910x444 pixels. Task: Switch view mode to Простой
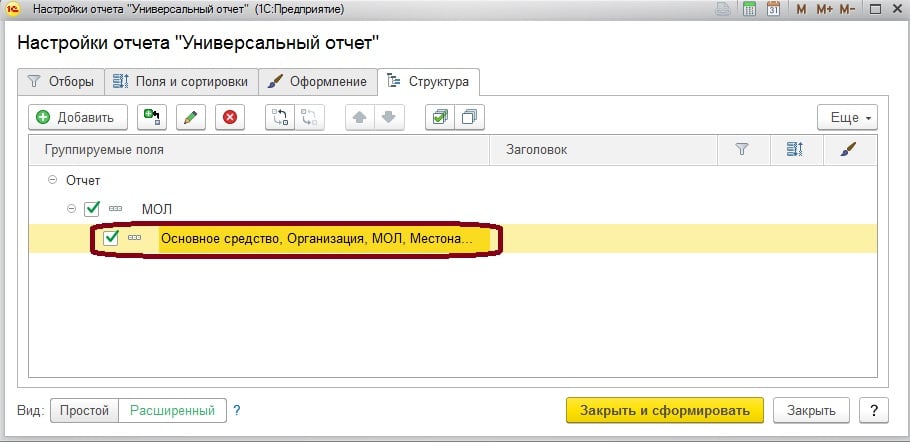(84, 410)
